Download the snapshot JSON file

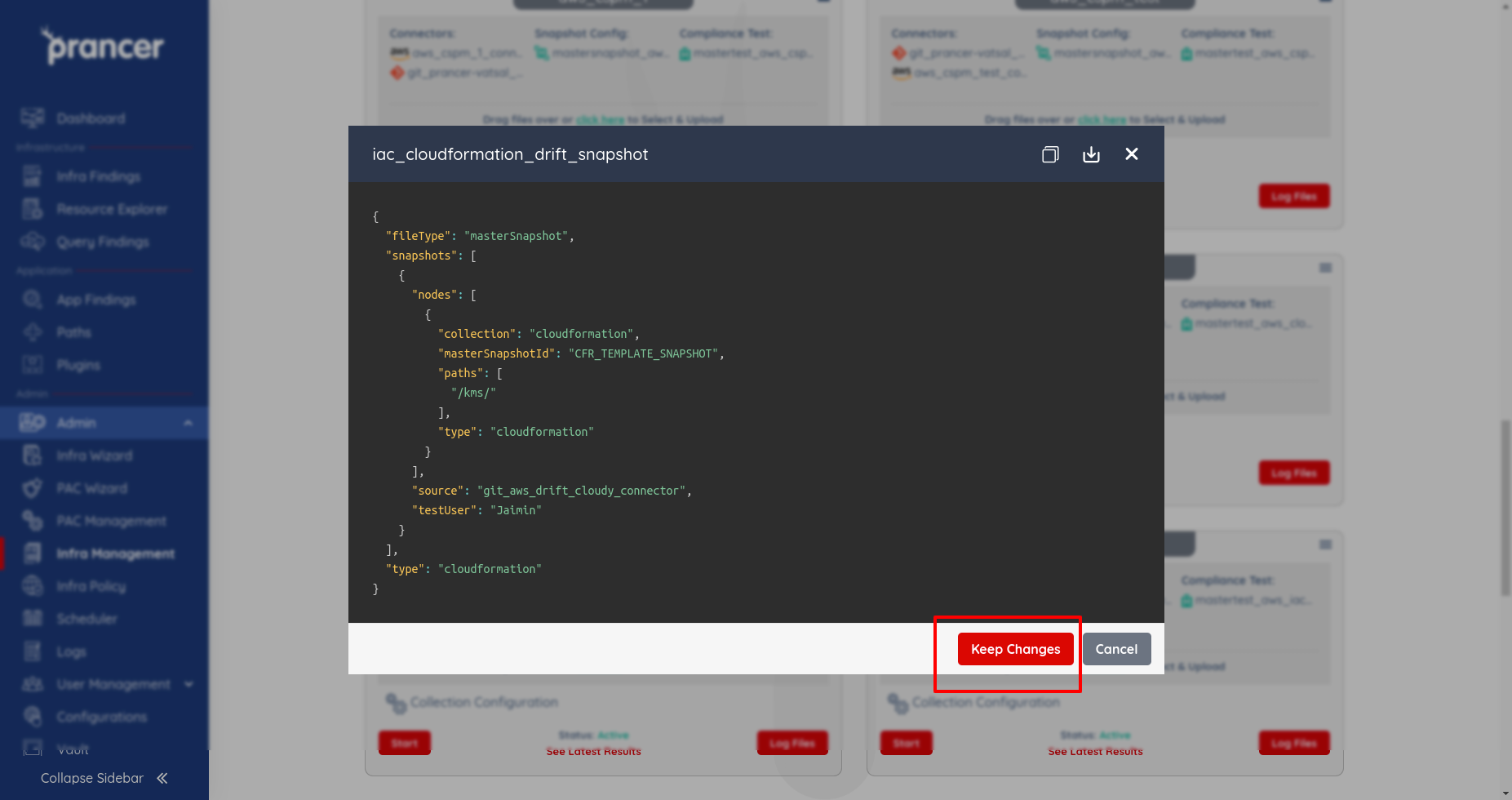pyautogui.click(x=1091, y=154)
